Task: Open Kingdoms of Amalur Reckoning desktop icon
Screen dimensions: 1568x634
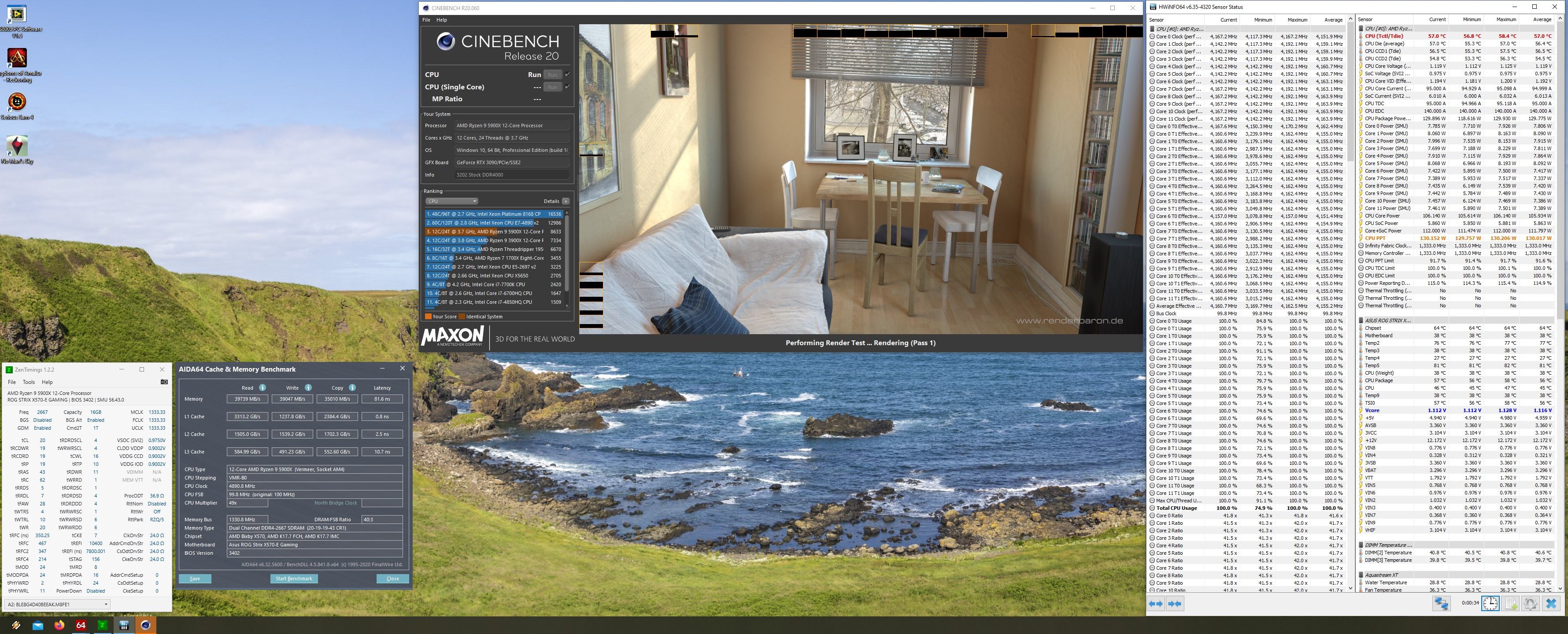Action: tap(17, 64)
